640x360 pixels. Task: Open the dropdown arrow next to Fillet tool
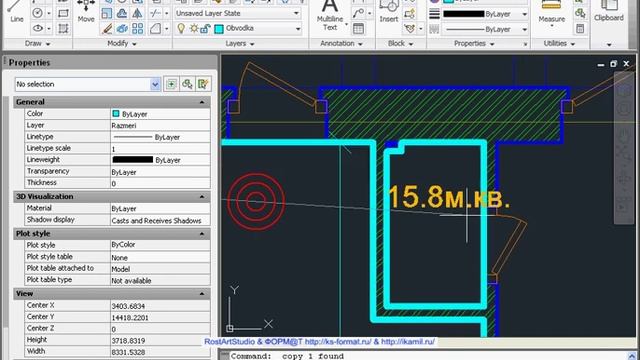pos(167,29)
